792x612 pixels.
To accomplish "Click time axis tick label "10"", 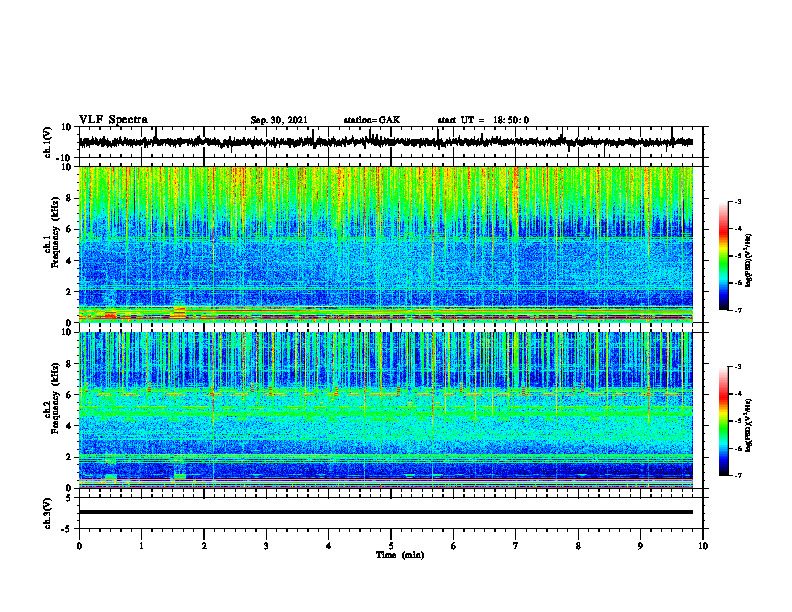I will [703, 546].
